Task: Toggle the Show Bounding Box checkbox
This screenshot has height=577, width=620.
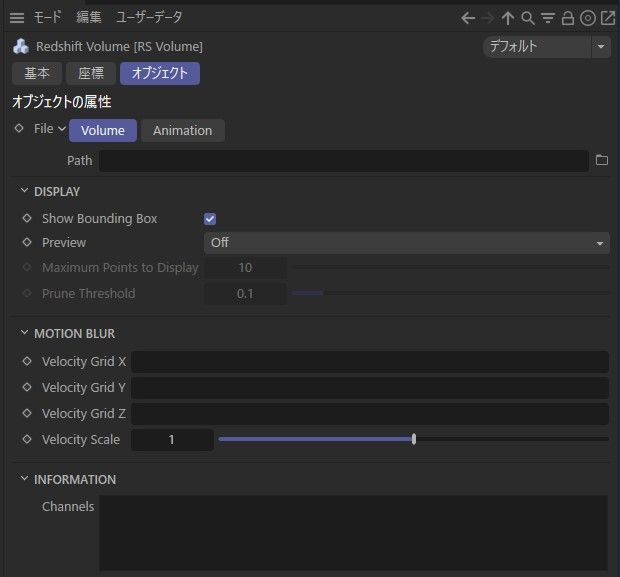Action: pyautogui.click(x=210, y=219)
